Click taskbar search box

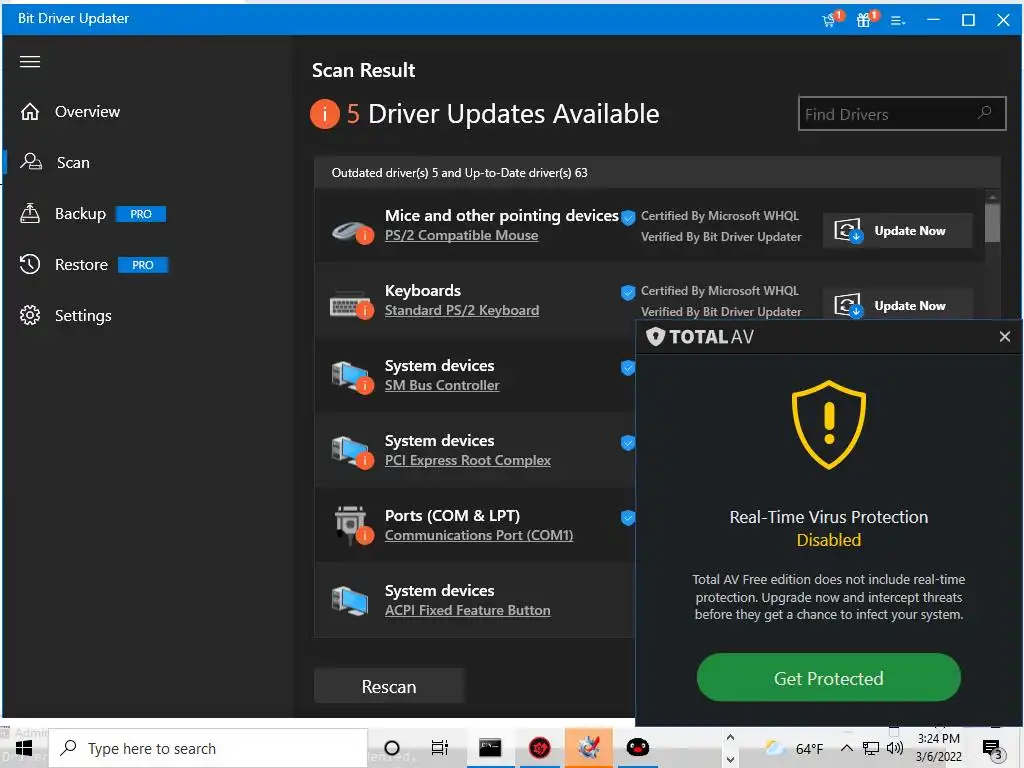pyautogui.click(x=209, y=748)
